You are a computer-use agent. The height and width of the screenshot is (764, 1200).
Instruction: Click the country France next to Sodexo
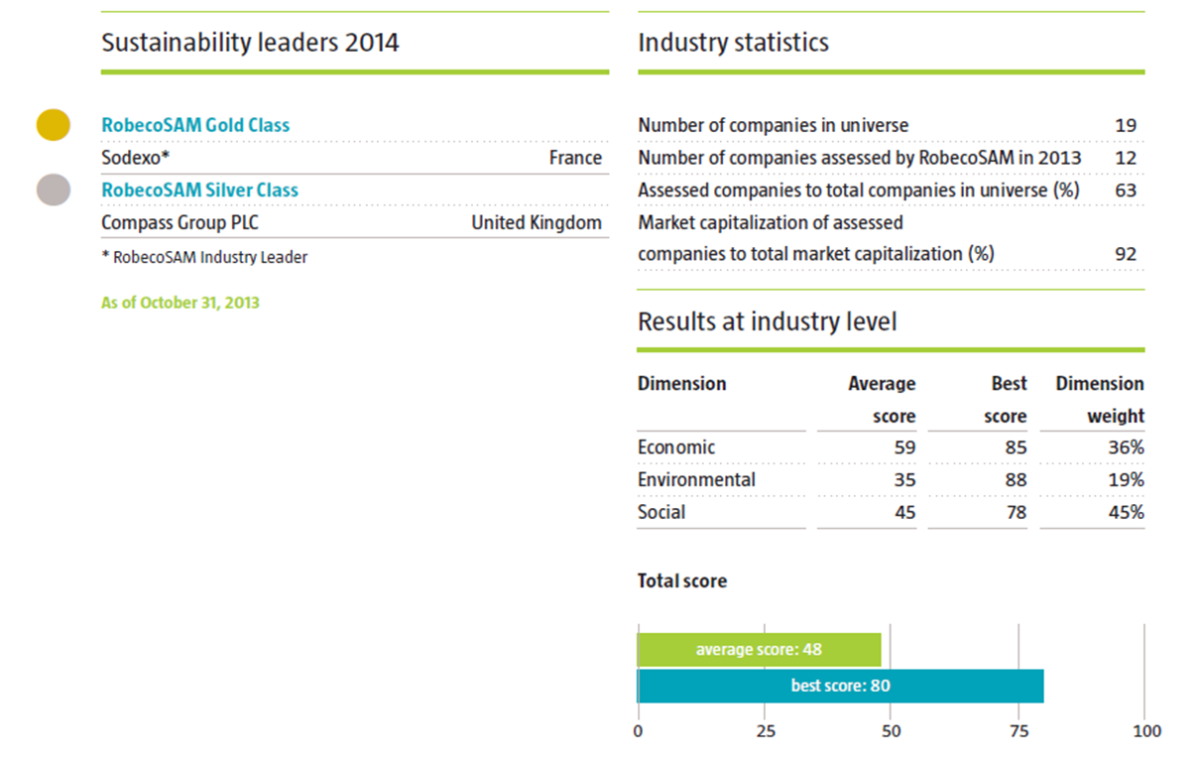point(575,157)
